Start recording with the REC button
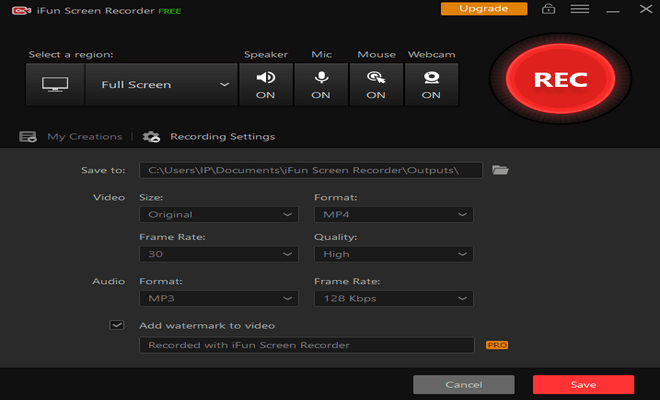The height and width of the screenshot is (400, 660). click(560, 79)
